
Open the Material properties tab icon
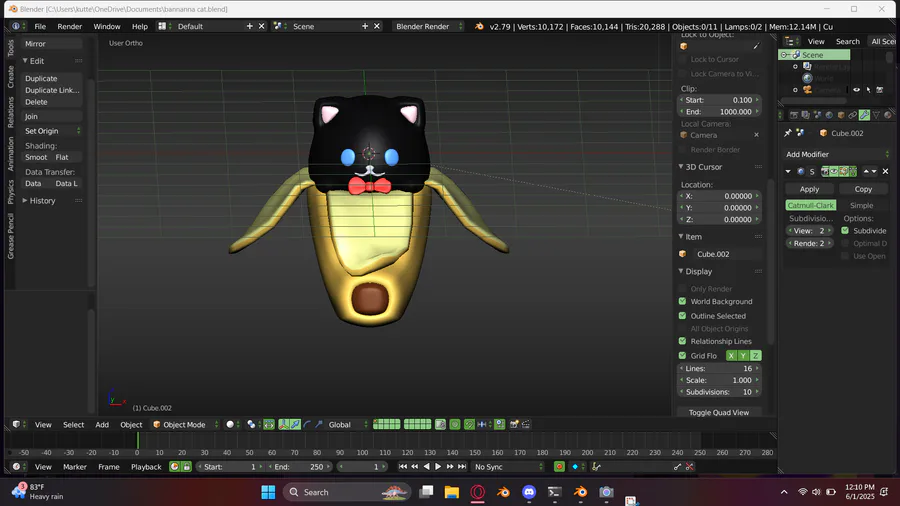point(887,115)
